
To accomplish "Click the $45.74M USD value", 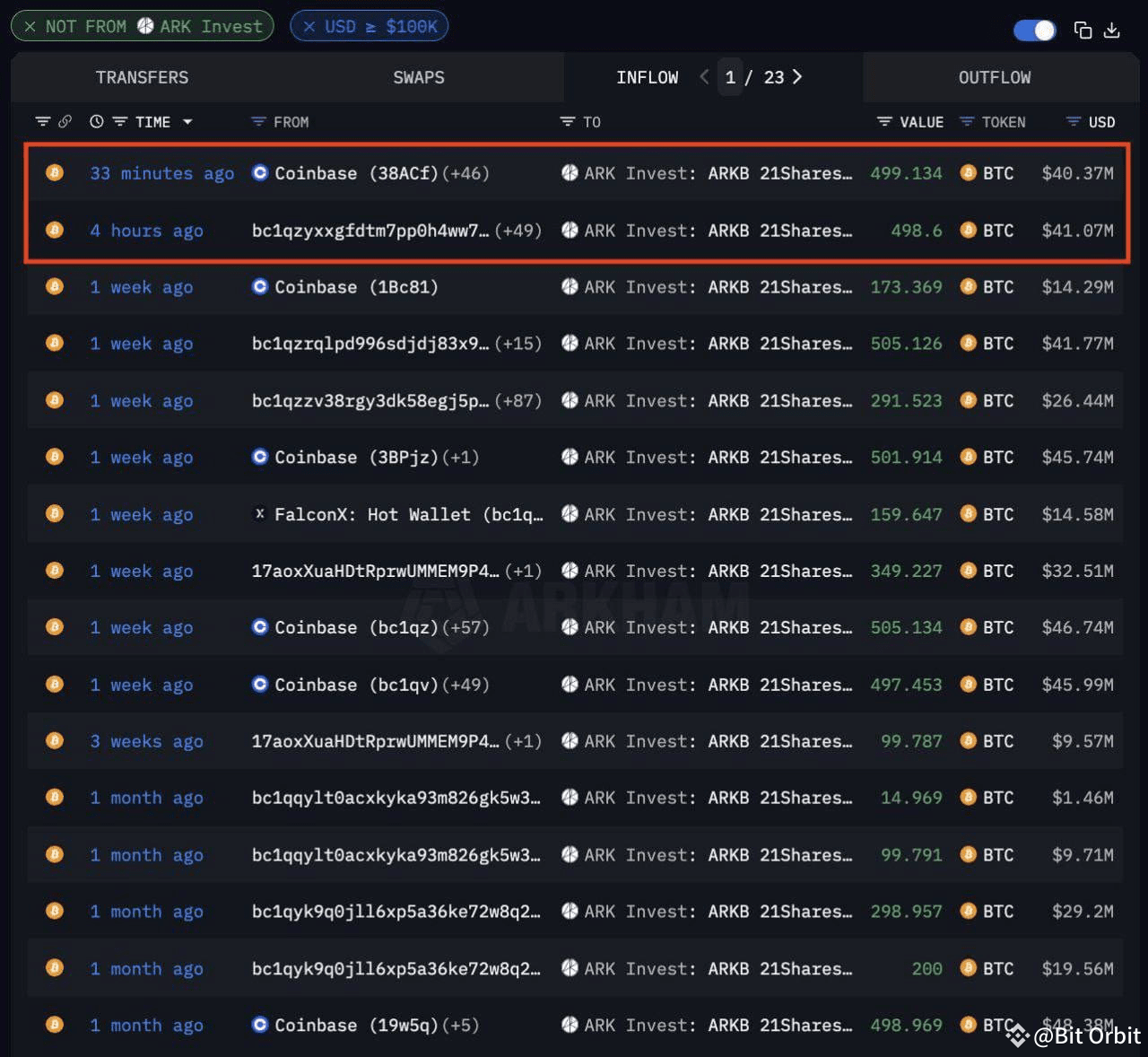I will tap(1077, 458).
